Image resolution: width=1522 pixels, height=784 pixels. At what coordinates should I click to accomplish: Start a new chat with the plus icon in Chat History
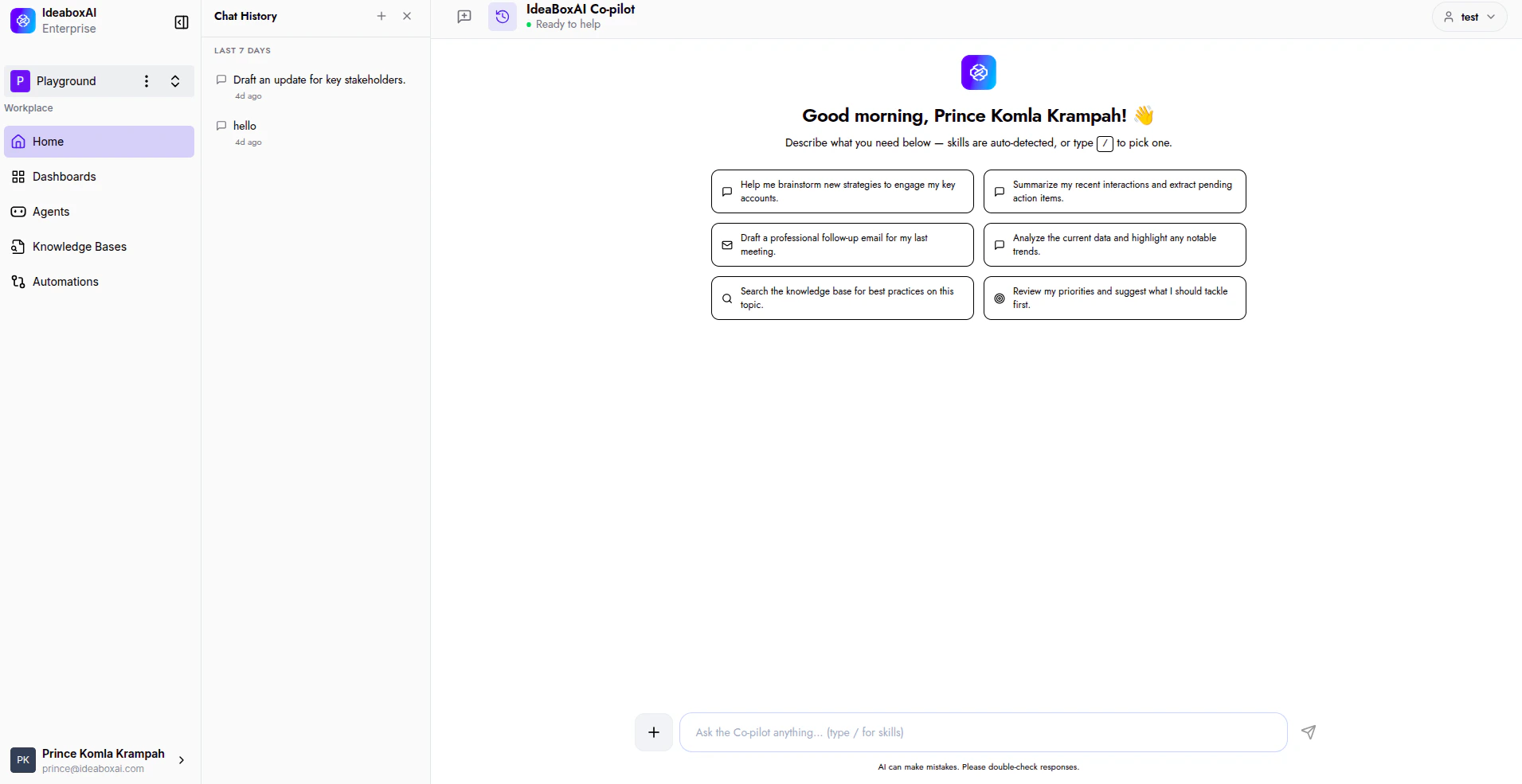(381, 16)
